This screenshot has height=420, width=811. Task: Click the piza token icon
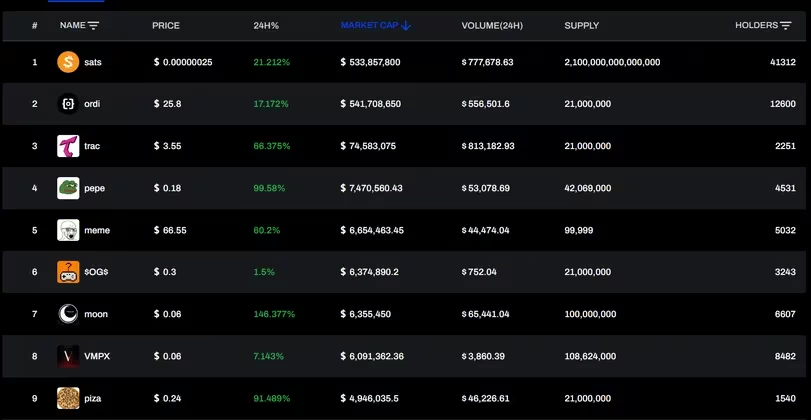click(68, 398)
